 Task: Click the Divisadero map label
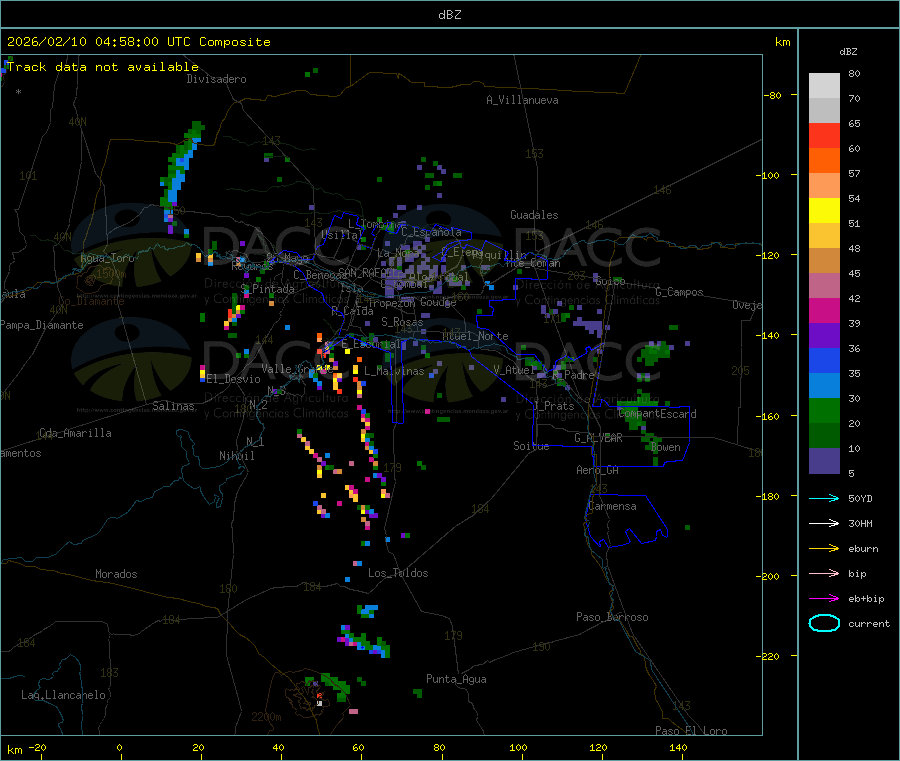pos(216,79)
